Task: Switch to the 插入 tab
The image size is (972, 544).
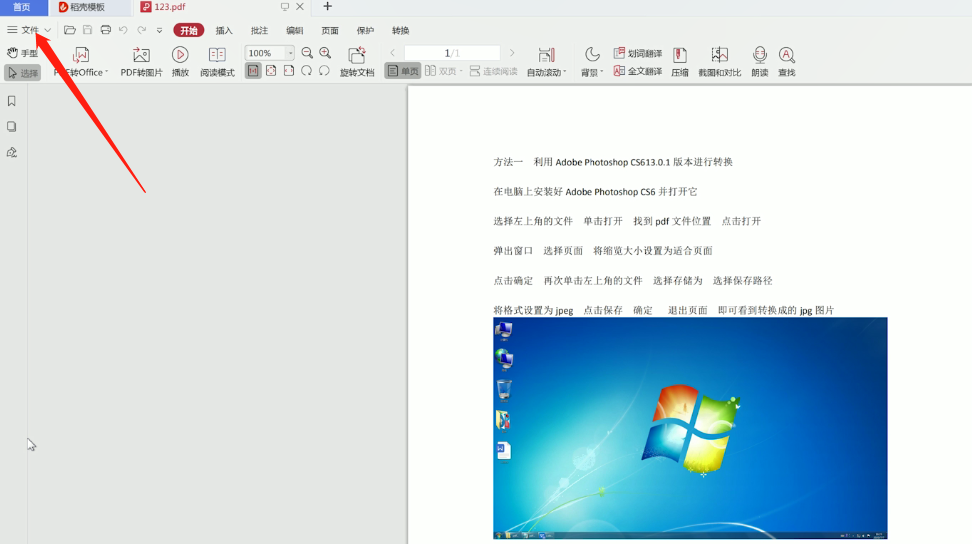Action: coord(224,30)
